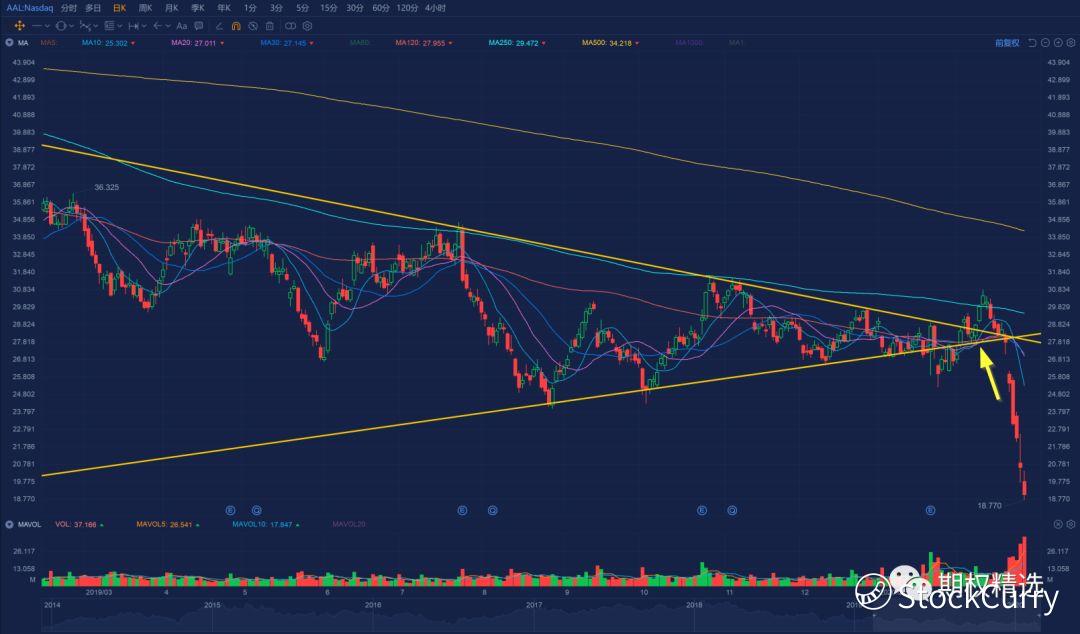Open dropdown arrow next to polyline tool
The image size is (1080, 634).
(x=96, y=26)
